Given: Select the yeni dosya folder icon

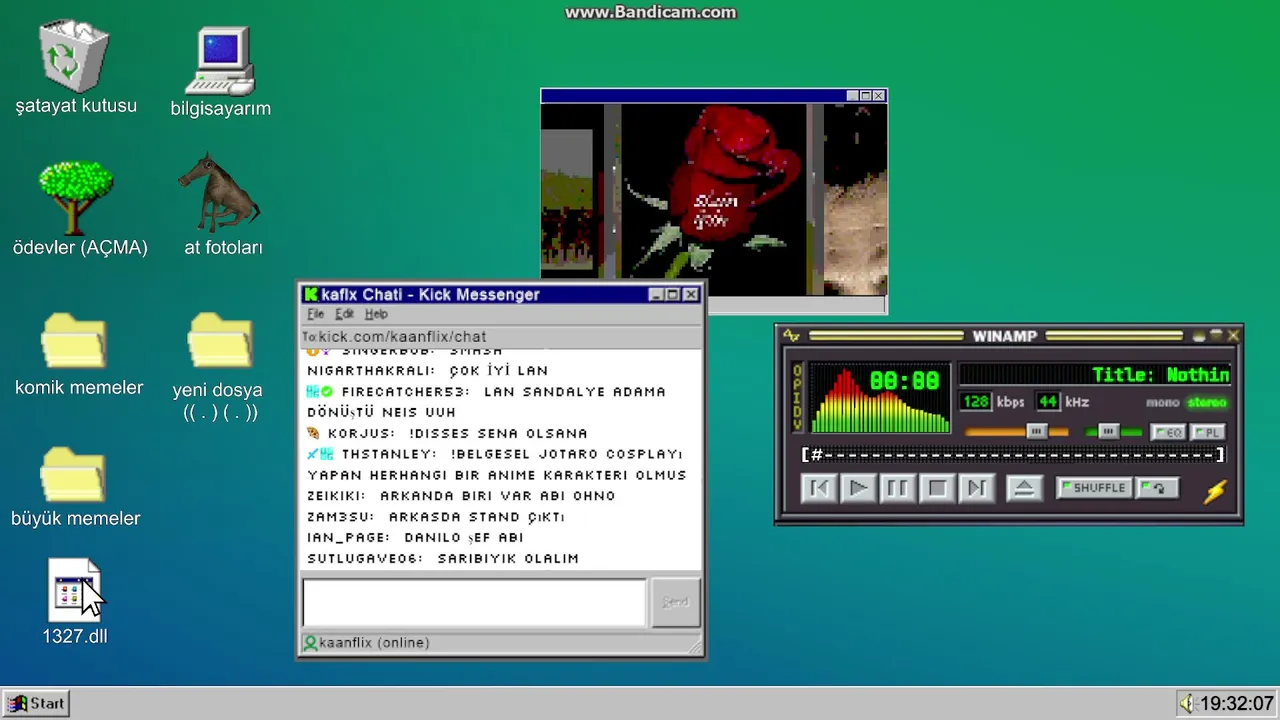Looking at the screenshot, I should (220, 342).
